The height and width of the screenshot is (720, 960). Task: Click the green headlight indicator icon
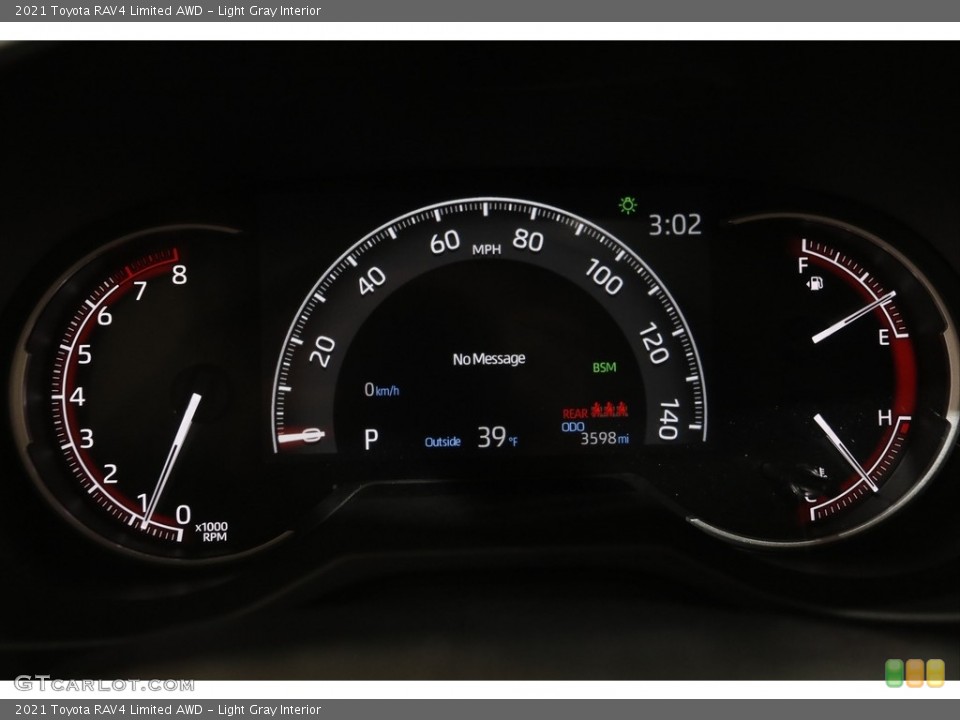point(628,205)
